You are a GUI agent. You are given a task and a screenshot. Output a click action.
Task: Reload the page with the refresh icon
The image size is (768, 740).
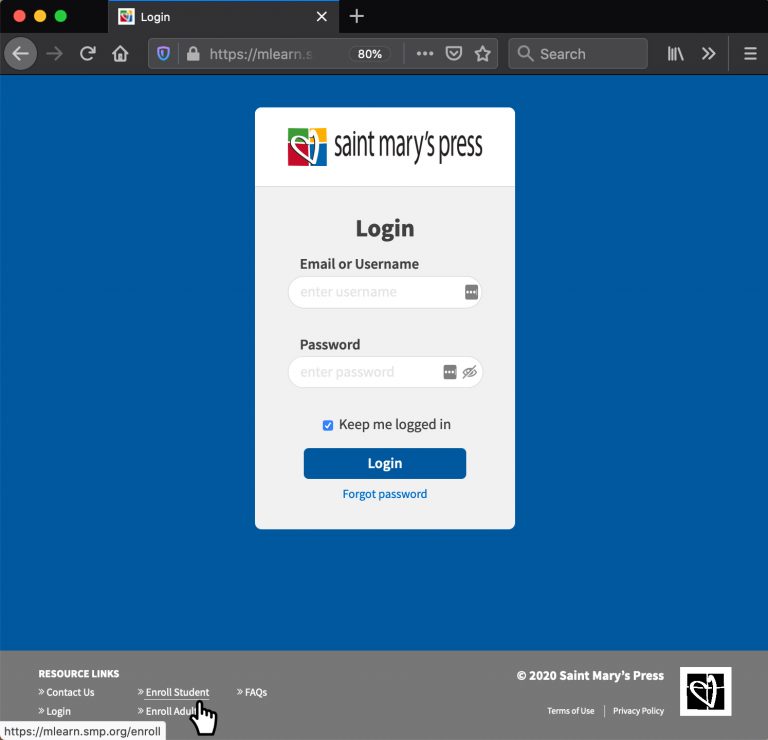pyautogui.click(x=88, y=54)
